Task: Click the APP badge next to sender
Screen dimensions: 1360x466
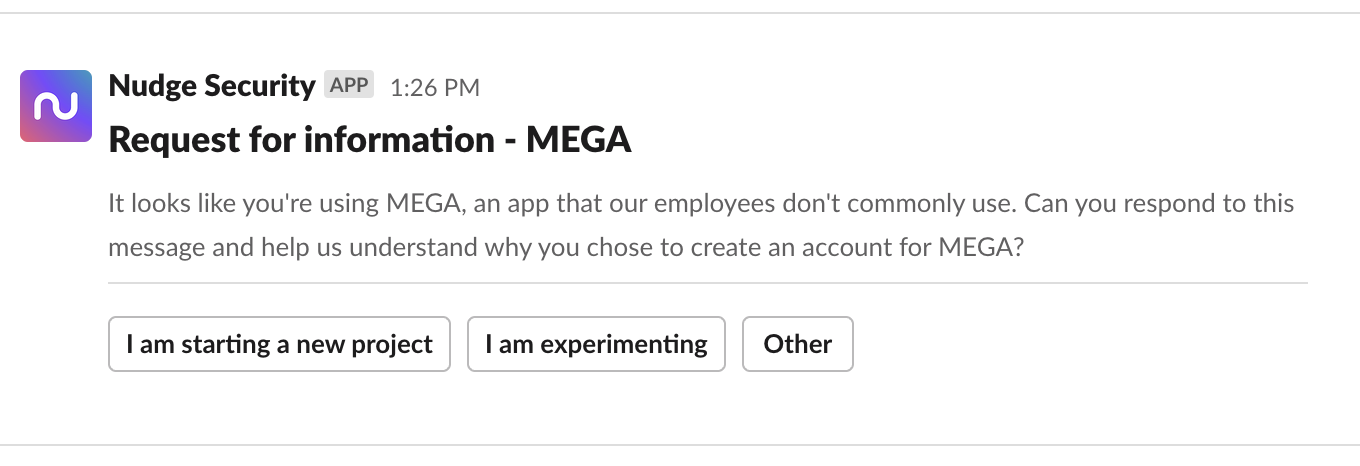Action: coord(349,86)
